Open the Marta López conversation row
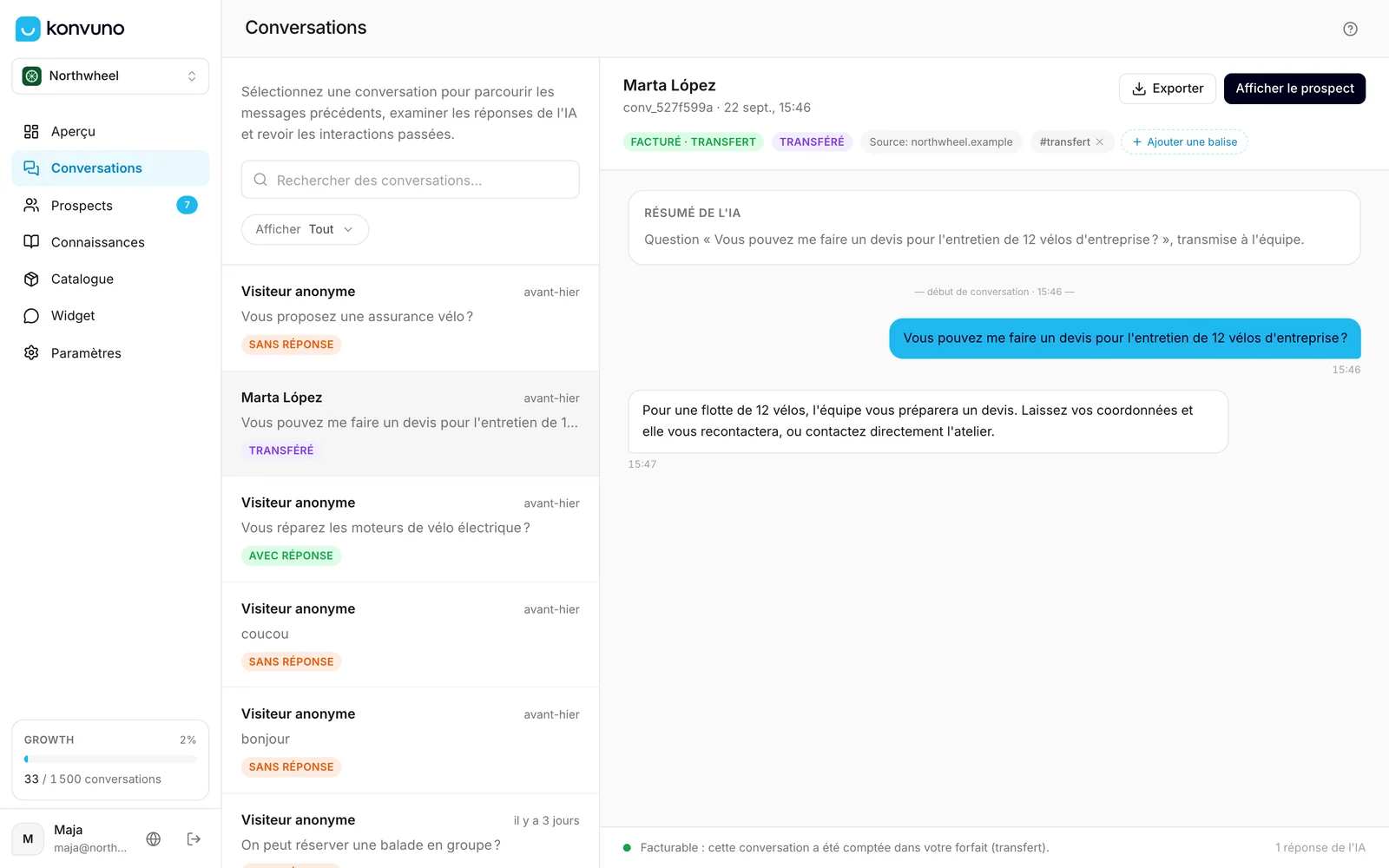 coord(410,424)
